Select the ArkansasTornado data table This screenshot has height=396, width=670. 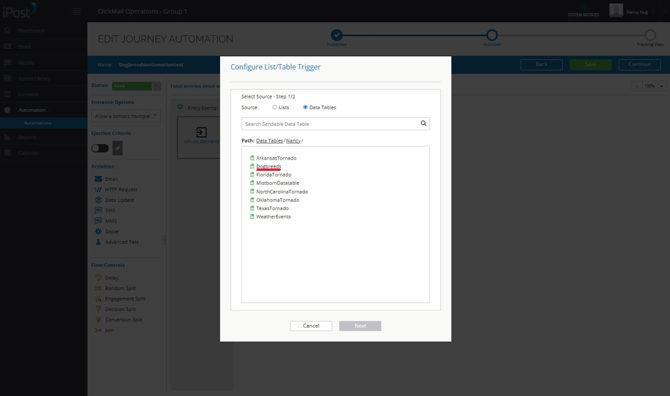point(276,158)
